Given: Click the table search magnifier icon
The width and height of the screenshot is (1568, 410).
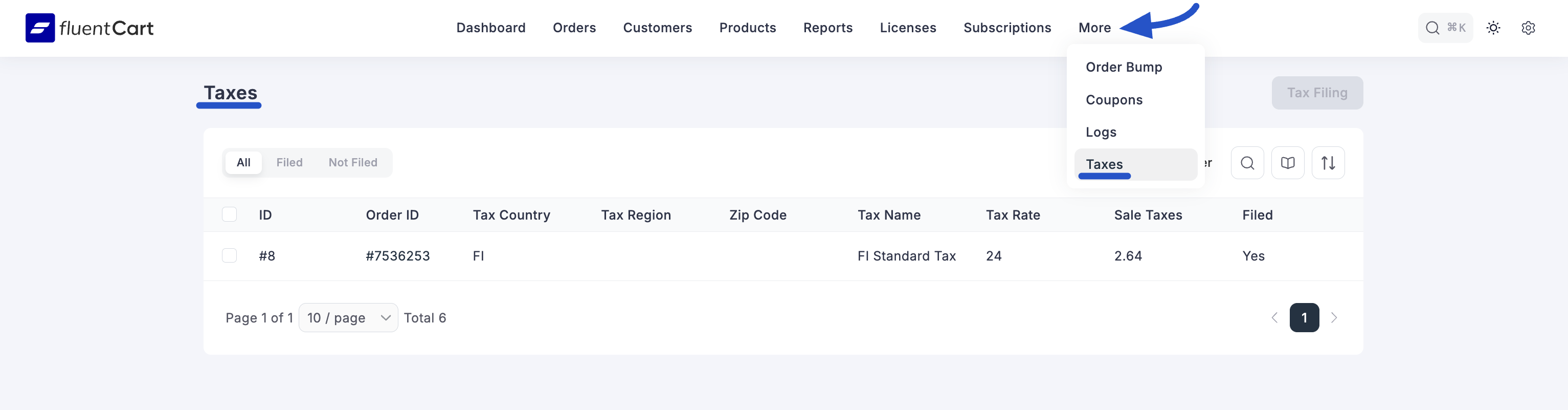Looking at the screenshot, I should coord(1247,163).
